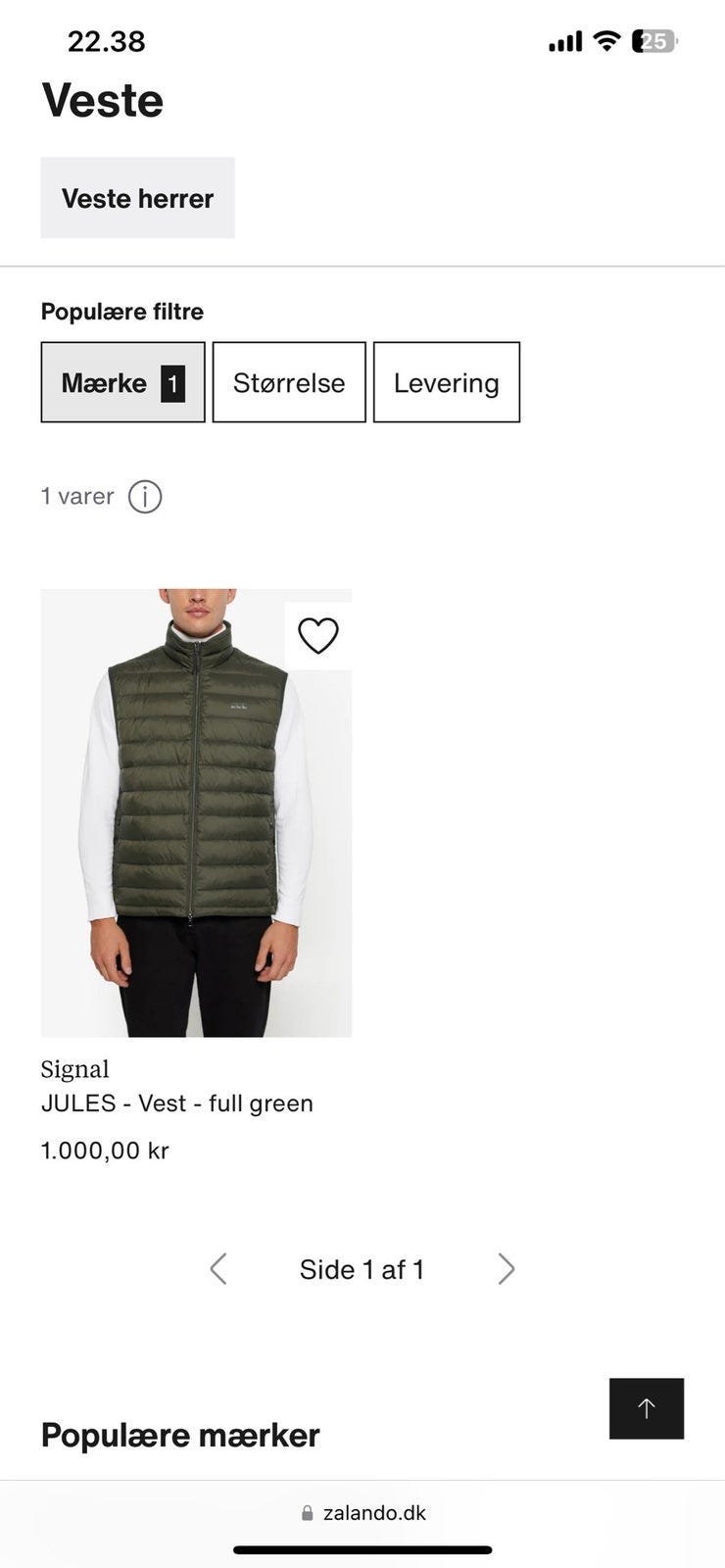Tap the zalando.dk address bar
The image size is (725, 1568).
pos(362,1513)
